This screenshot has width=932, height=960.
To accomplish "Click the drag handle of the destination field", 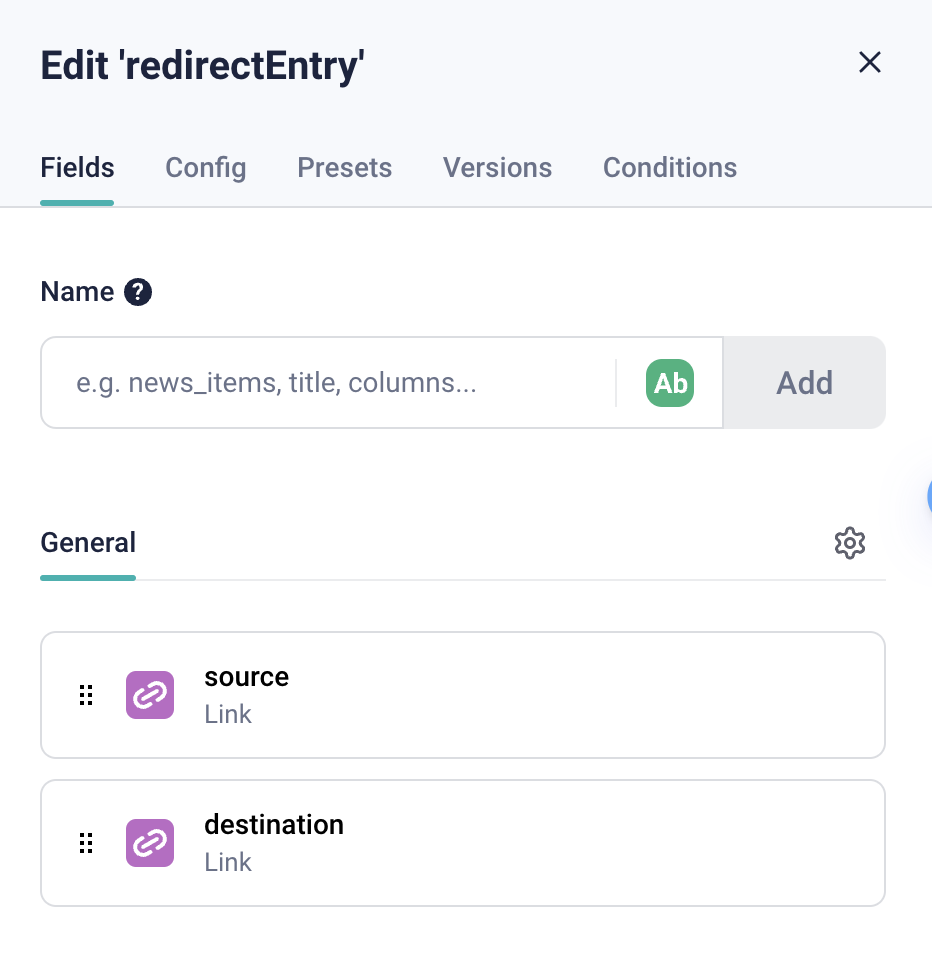I will (86, 842).
